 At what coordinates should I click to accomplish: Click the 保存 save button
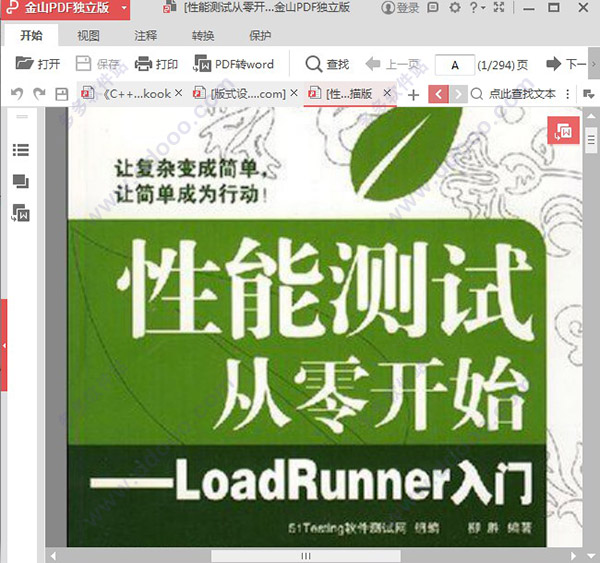tap(98, 64)
